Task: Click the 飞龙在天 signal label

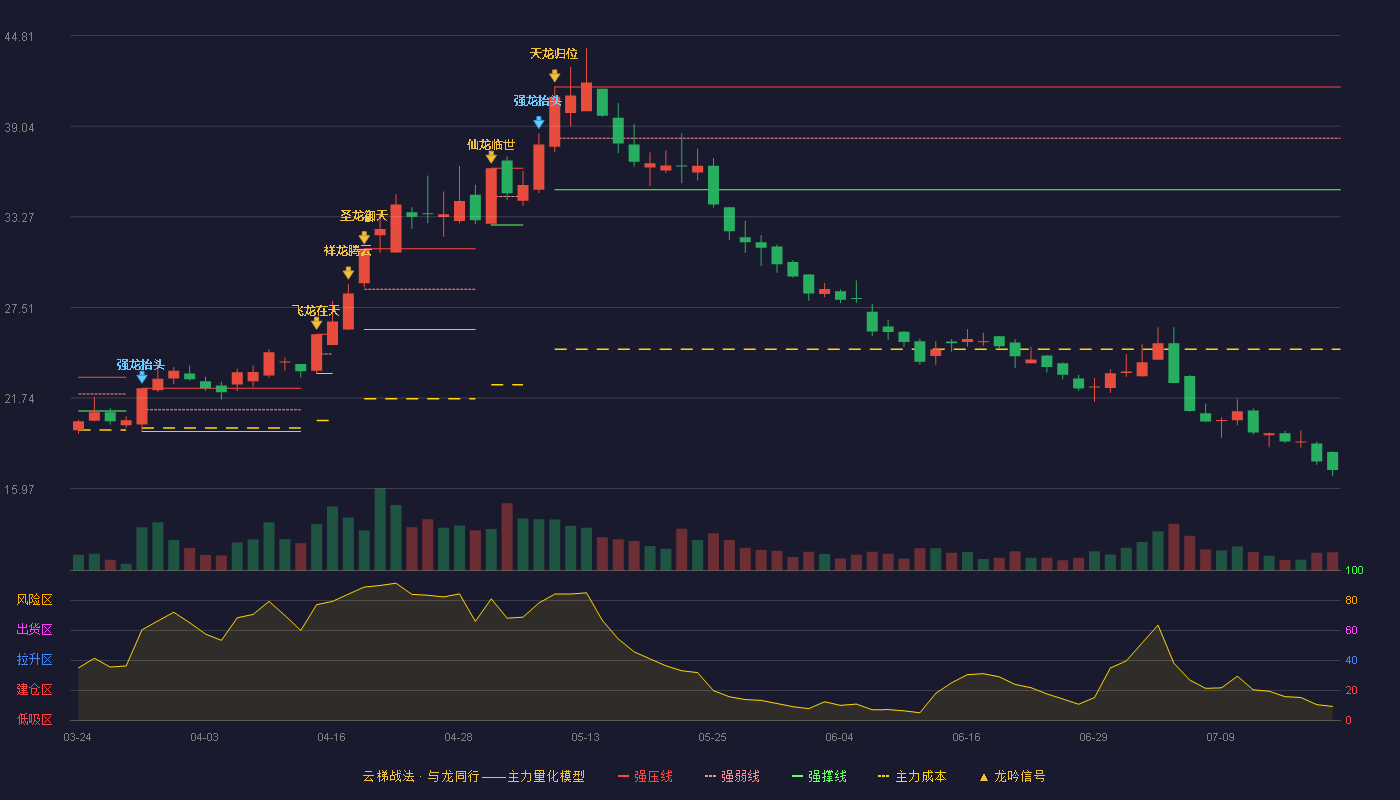Action: coord(316,311)
